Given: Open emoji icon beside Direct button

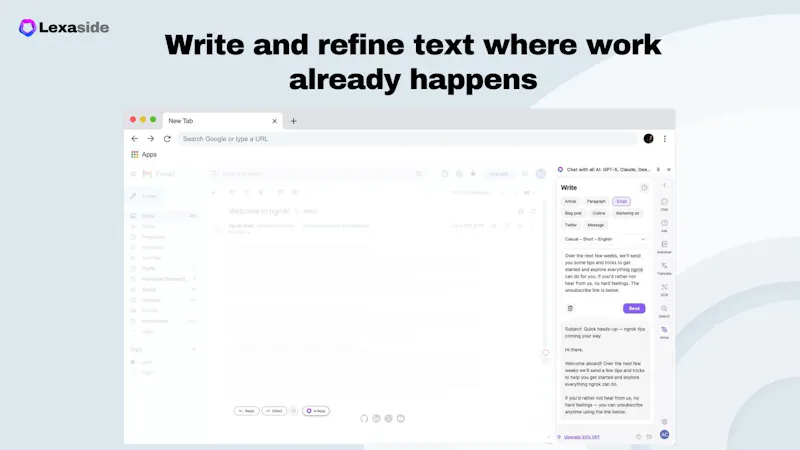Looking at the screenshot, I should pos(294,411).
